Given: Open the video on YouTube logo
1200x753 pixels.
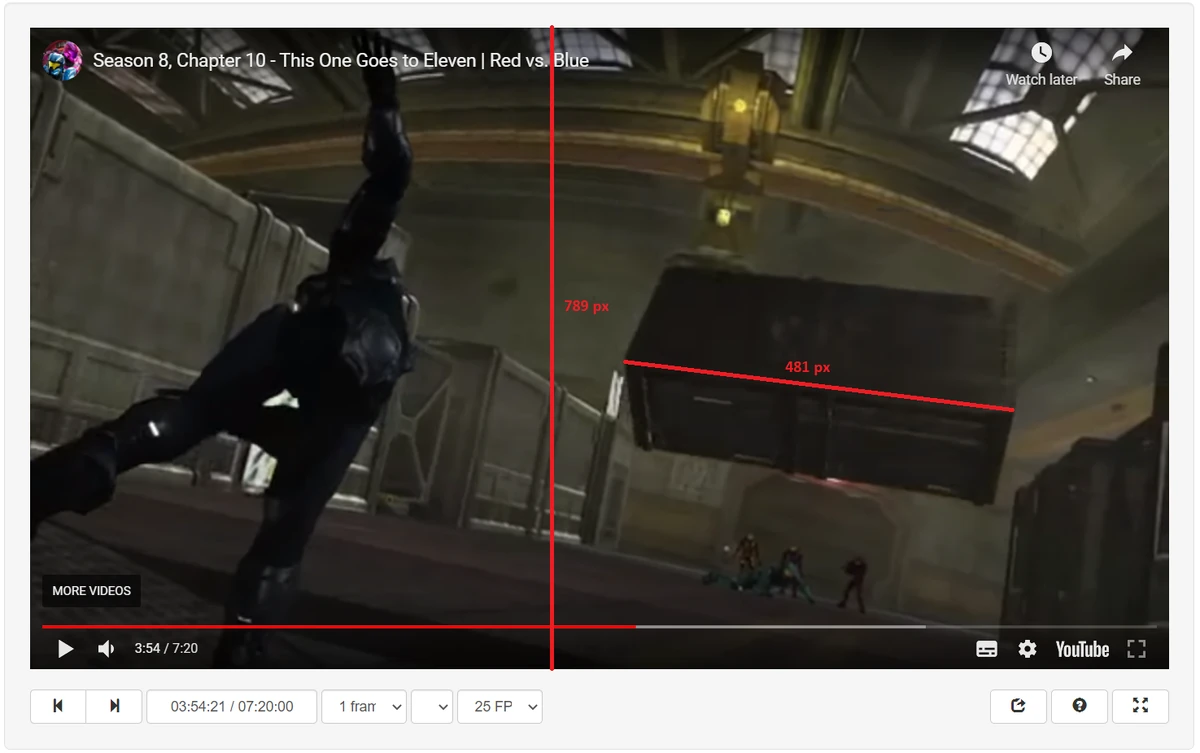Looking at the screenshot, I should (x=1082, y=649).
